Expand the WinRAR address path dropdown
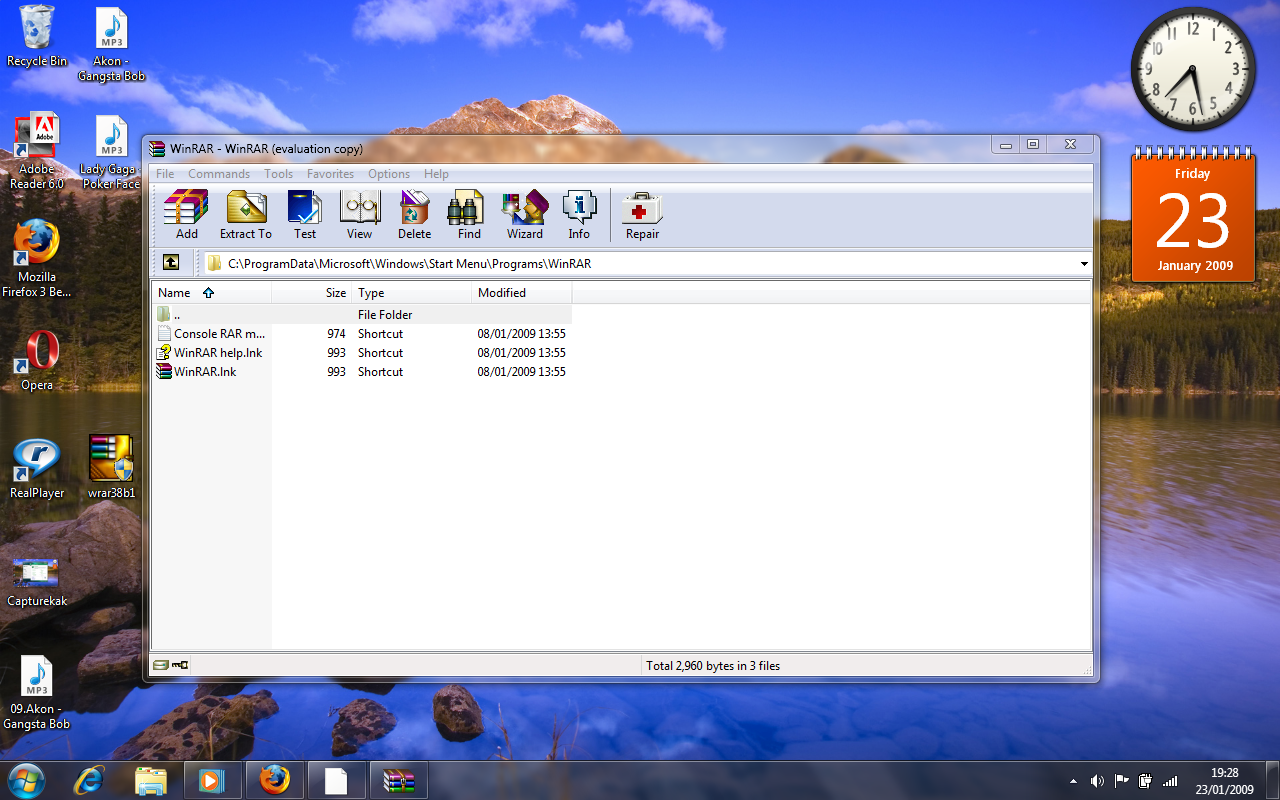Viewport: 1280px width, 800px height. coord(1084,264)
